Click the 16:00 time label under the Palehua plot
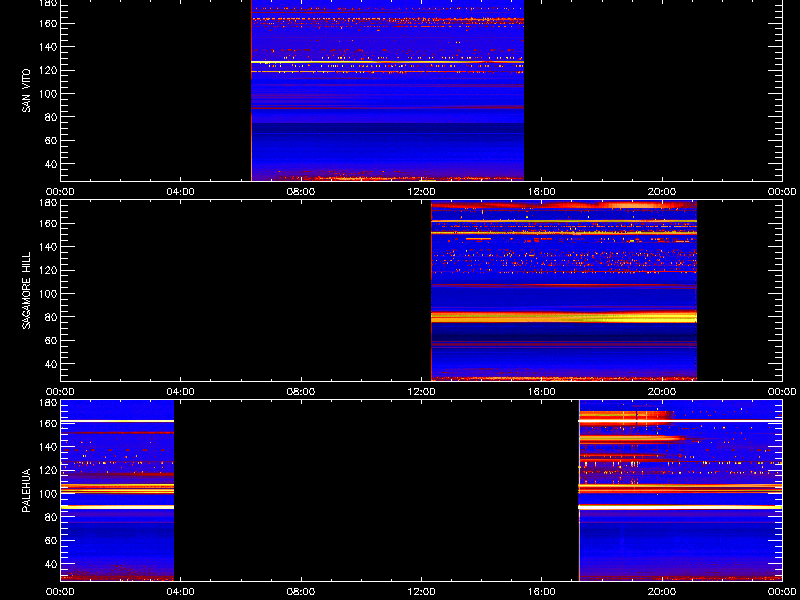 [542, 592]
